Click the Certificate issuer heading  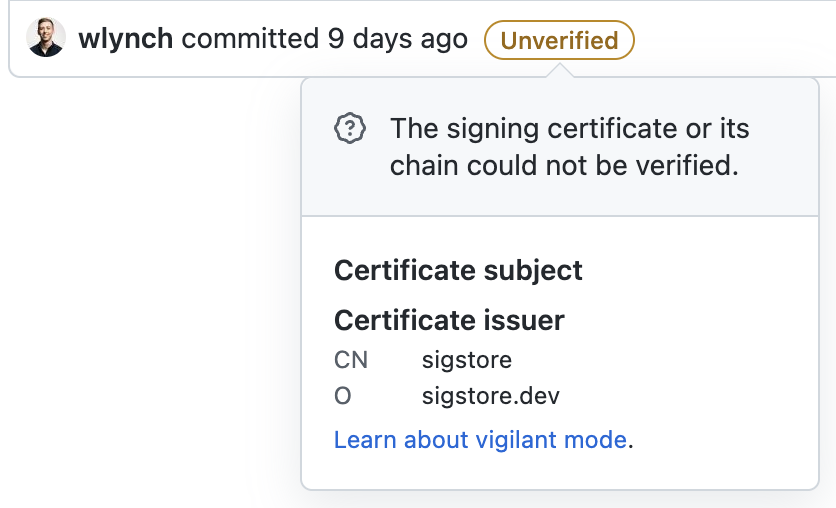click(x=449, y=320)
